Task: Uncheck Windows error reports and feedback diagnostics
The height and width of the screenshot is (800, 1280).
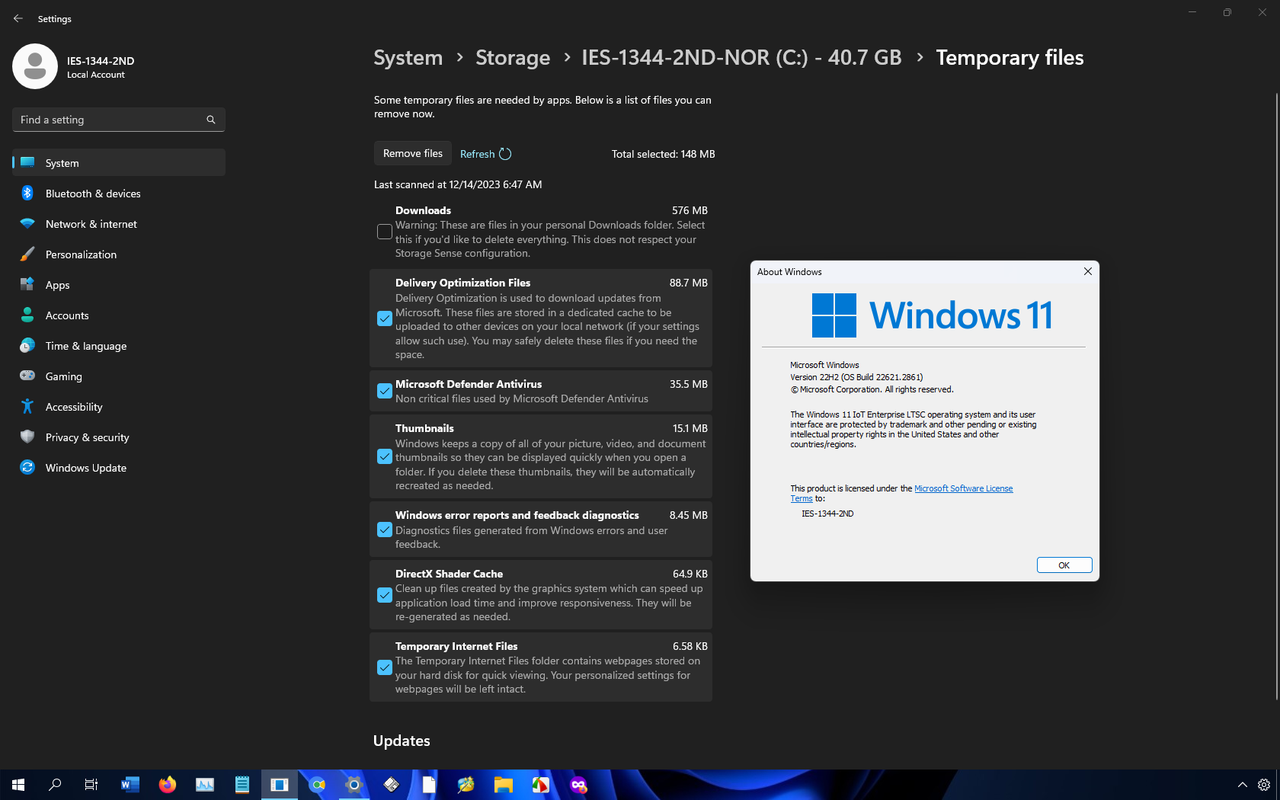Action: pyautogui.click(x=384, y=530)
